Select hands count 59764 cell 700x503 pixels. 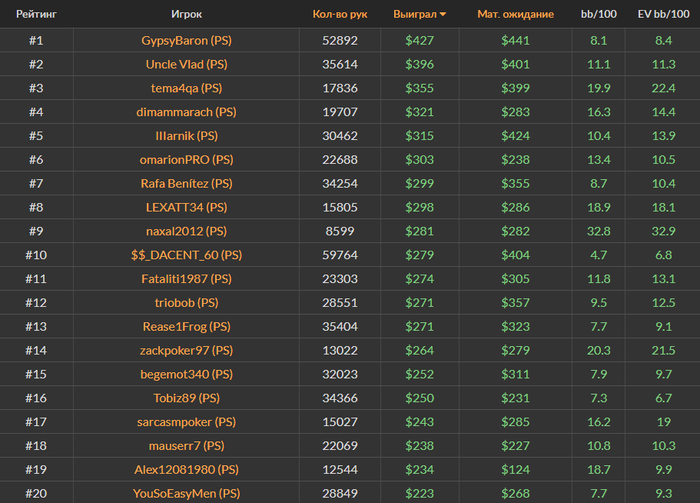tap(340, 255)
